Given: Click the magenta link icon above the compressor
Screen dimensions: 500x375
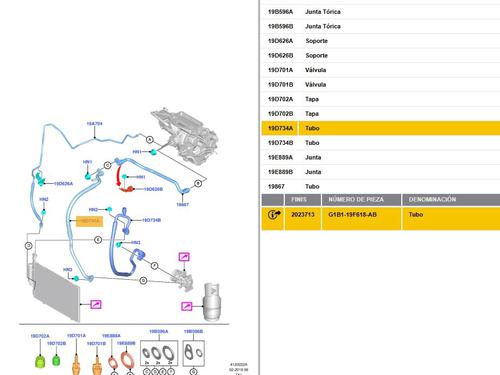Looking at the screenshot, I should coord(184,257).
